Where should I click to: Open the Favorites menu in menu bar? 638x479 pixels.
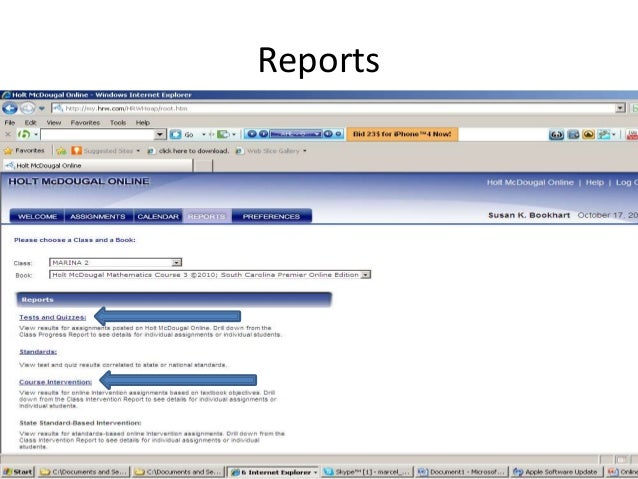pos(85,122)
